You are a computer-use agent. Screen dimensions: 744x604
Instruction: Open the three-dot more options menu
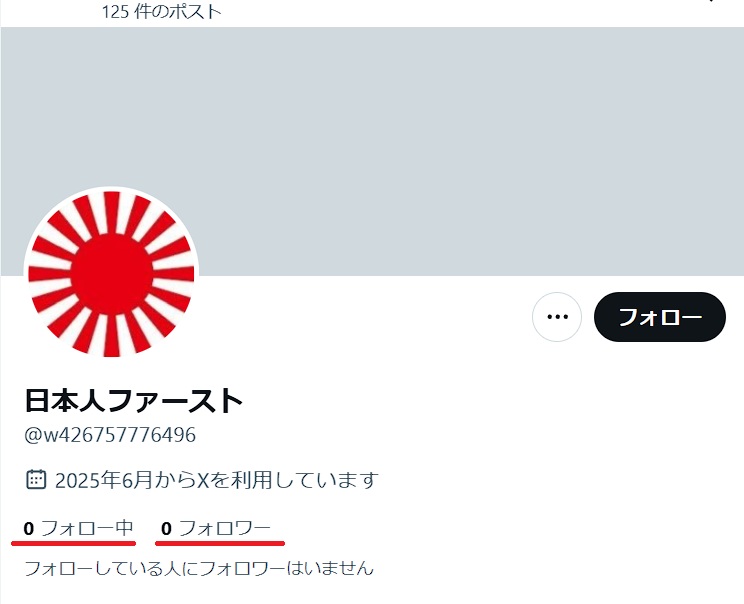(557, 316)
